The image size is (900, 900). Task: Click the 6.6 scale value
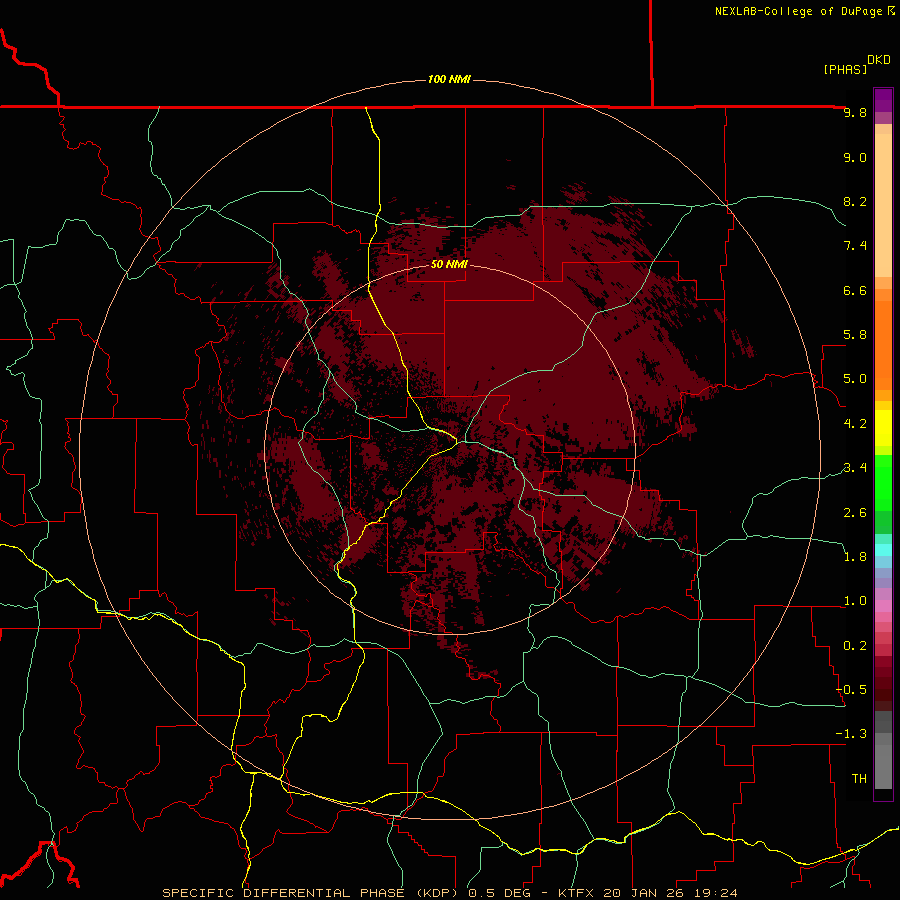[855, 290]
